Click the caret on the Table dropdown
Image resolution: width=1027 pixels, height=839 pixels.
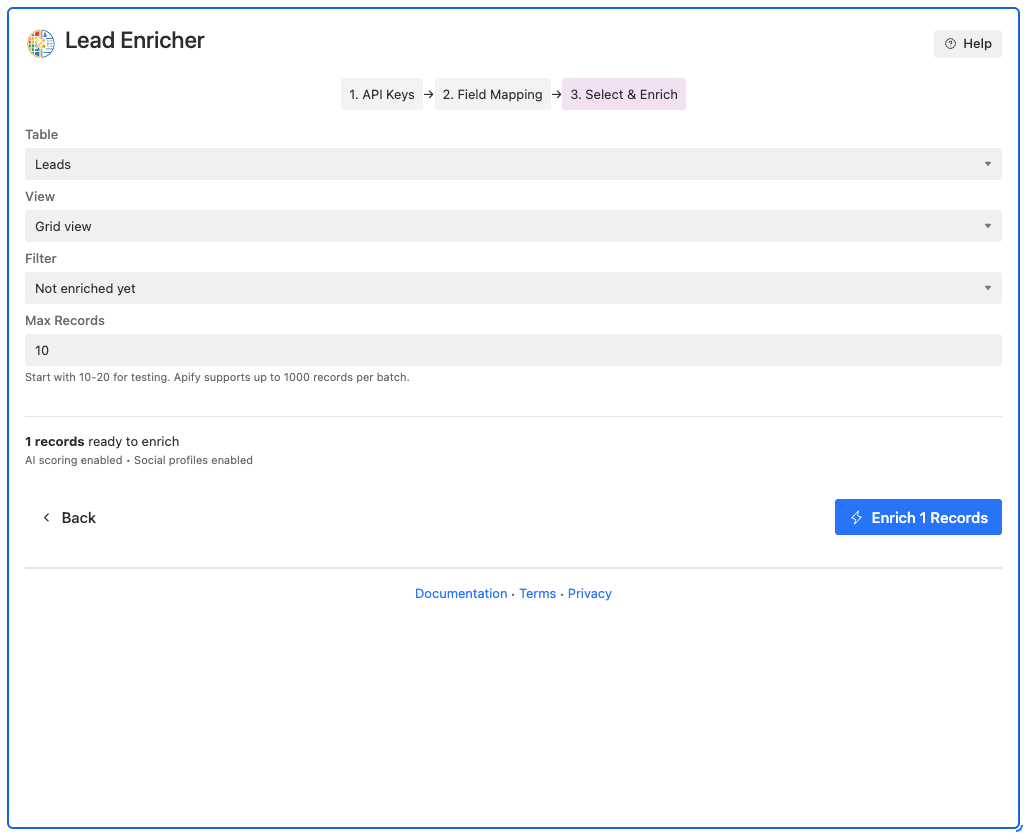[987, 164]
